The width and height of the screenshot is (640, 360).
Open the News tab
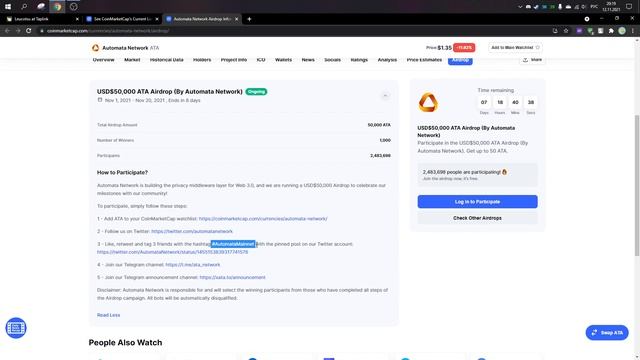pos(308,60)
